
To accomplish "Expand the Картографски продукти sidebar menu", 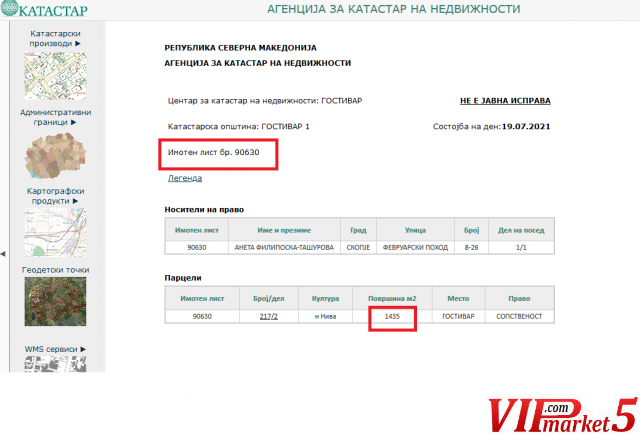I will pyautogui.click(x=55, y=196).
